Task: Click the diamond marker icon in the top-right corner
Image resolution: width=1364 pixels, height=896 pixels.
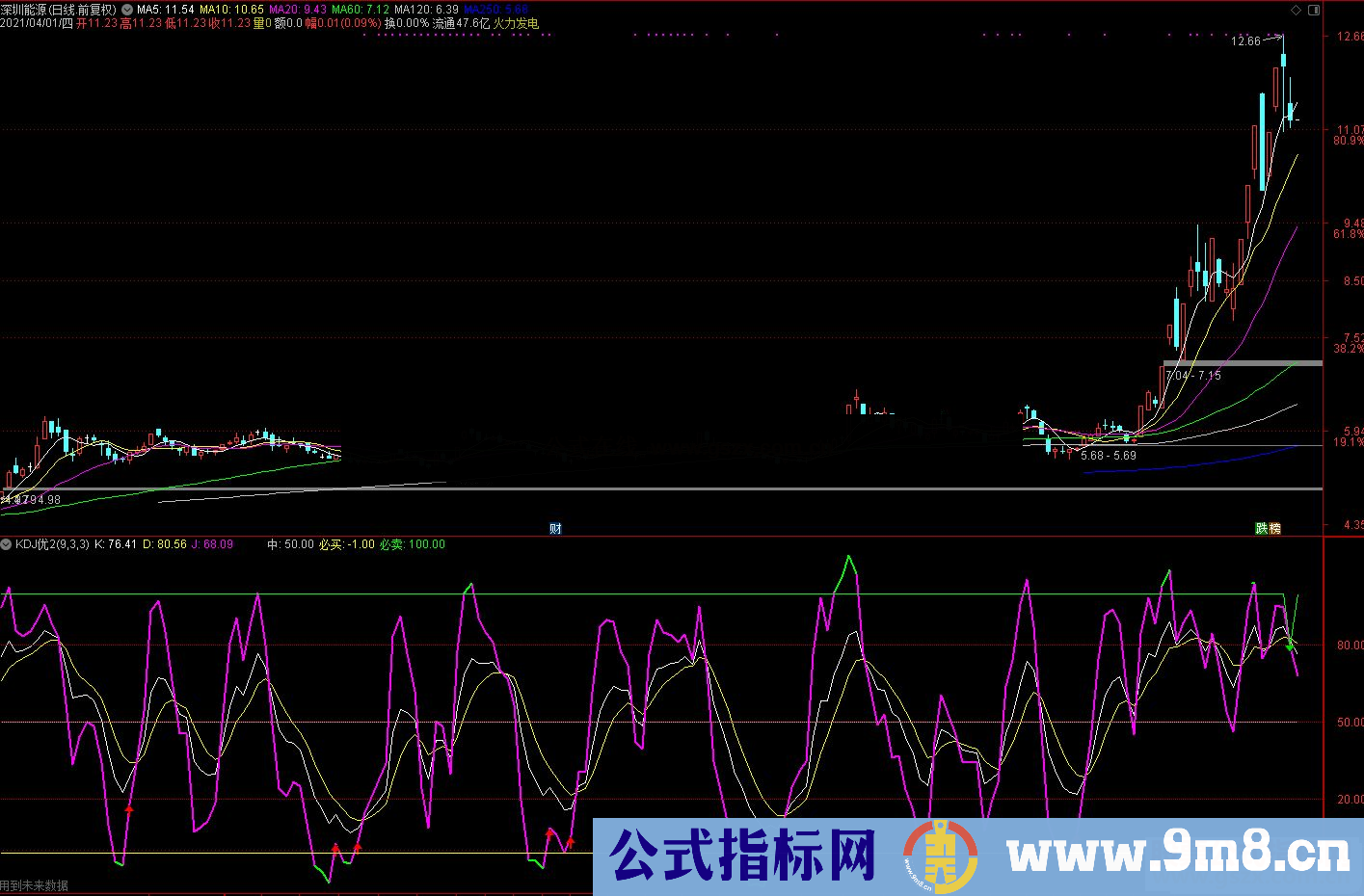Action: [x=1297, y=8]
